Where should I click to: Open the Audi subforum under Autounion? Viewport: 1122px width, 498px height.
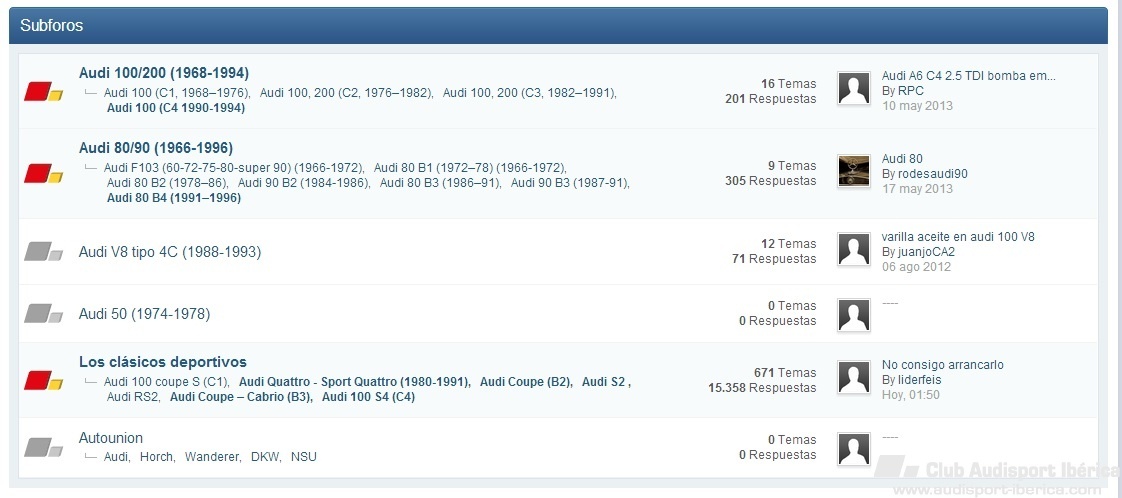[x=117, y=456]
